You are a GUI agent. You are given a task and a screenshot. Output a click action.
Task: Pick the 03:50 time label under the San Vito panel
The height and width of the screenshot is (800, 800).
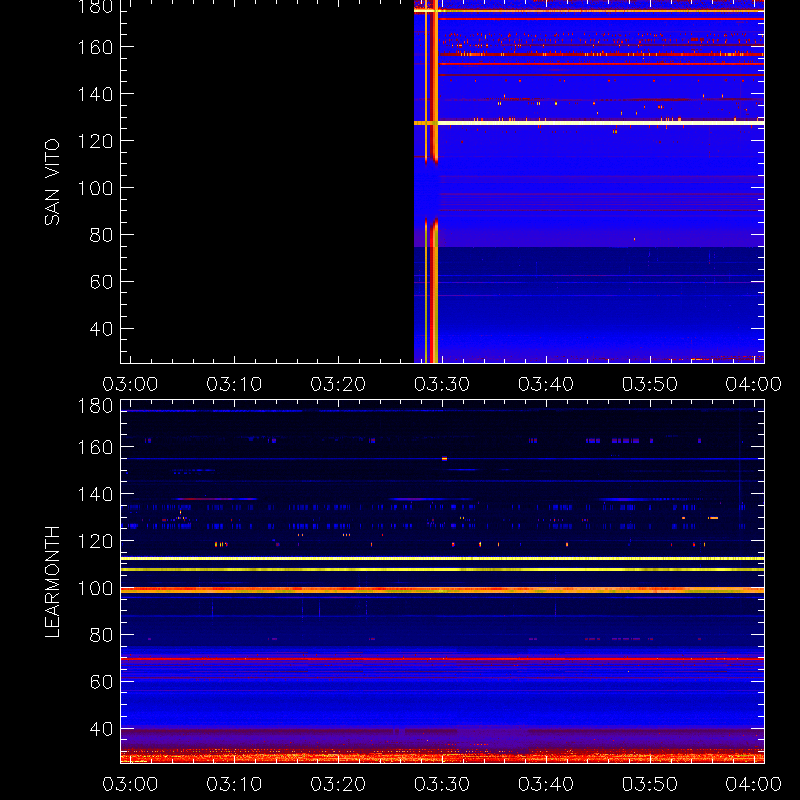[x=650, y=384]
